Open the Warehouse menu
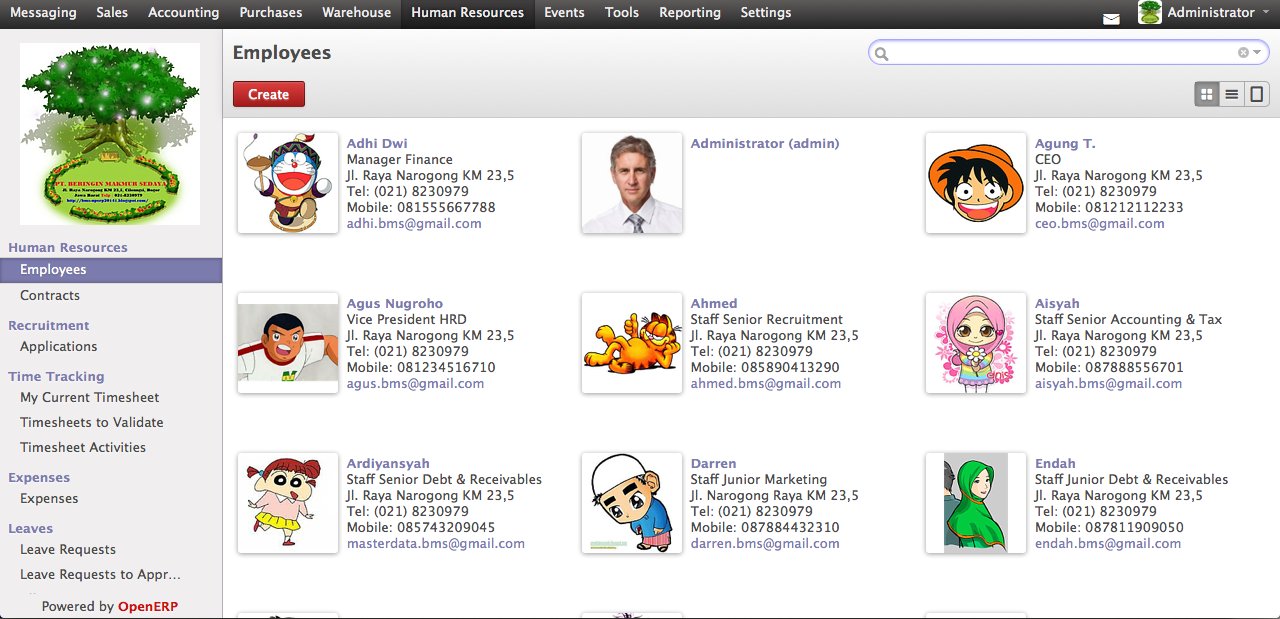This screenshot has height=619, width=1280. pos(356,13)
